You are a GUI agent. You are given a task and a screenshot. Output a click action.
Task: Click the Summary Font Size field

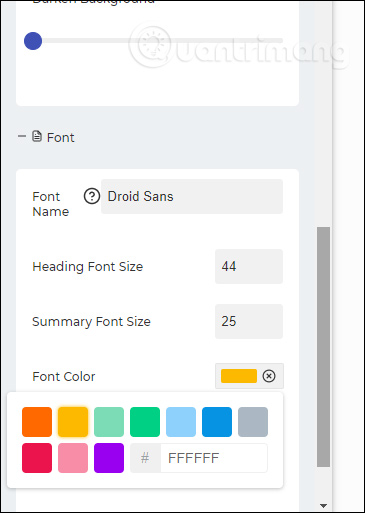click(x=249, y=321)
